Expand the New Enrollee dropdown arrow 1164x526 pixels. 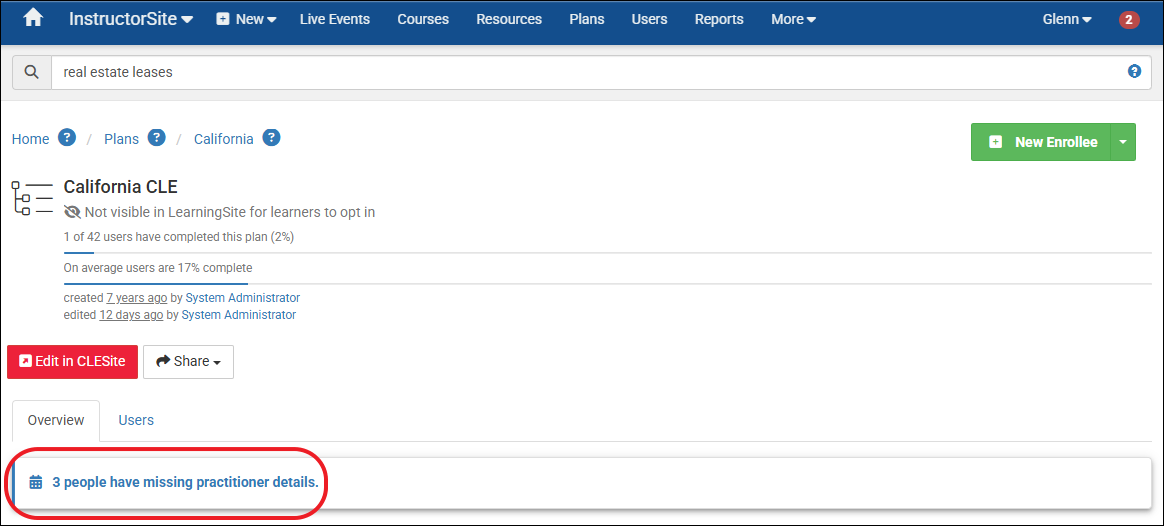[x=1123, y=142]
